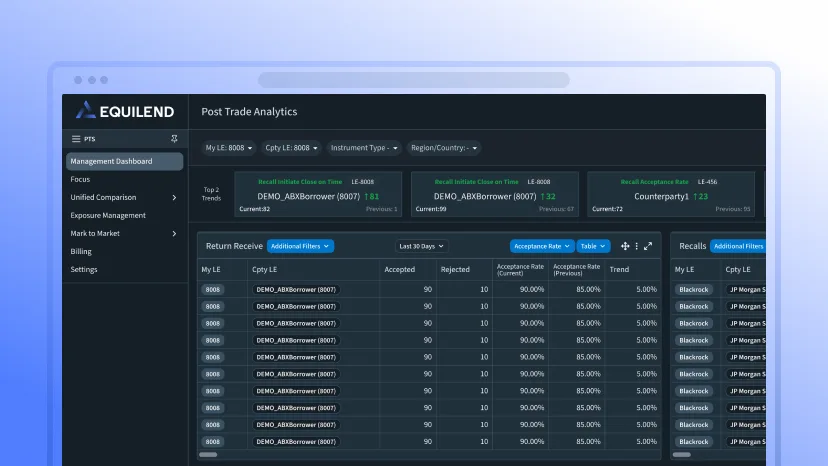Open the Cpty LE: 8008 filter dropdown

click(291, 148)
